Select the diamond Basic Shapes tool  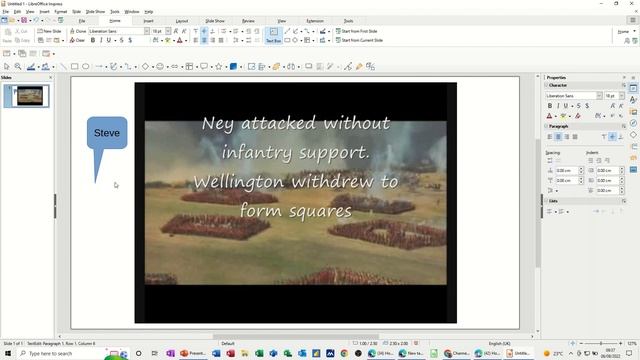point(145,66)
